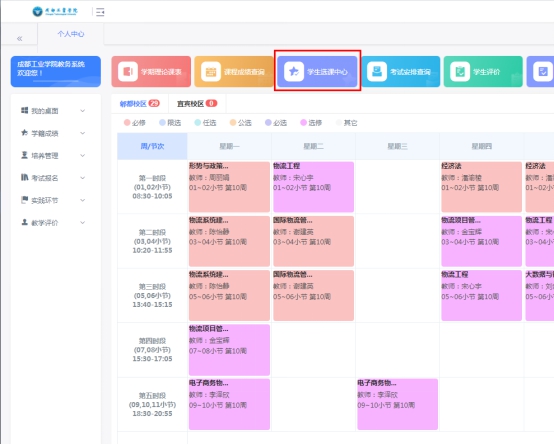554x445 pixels.
Task: Open Monday 物流项目管 07~08 course cell
Action: pyautogui.click(x=229, y=350)
